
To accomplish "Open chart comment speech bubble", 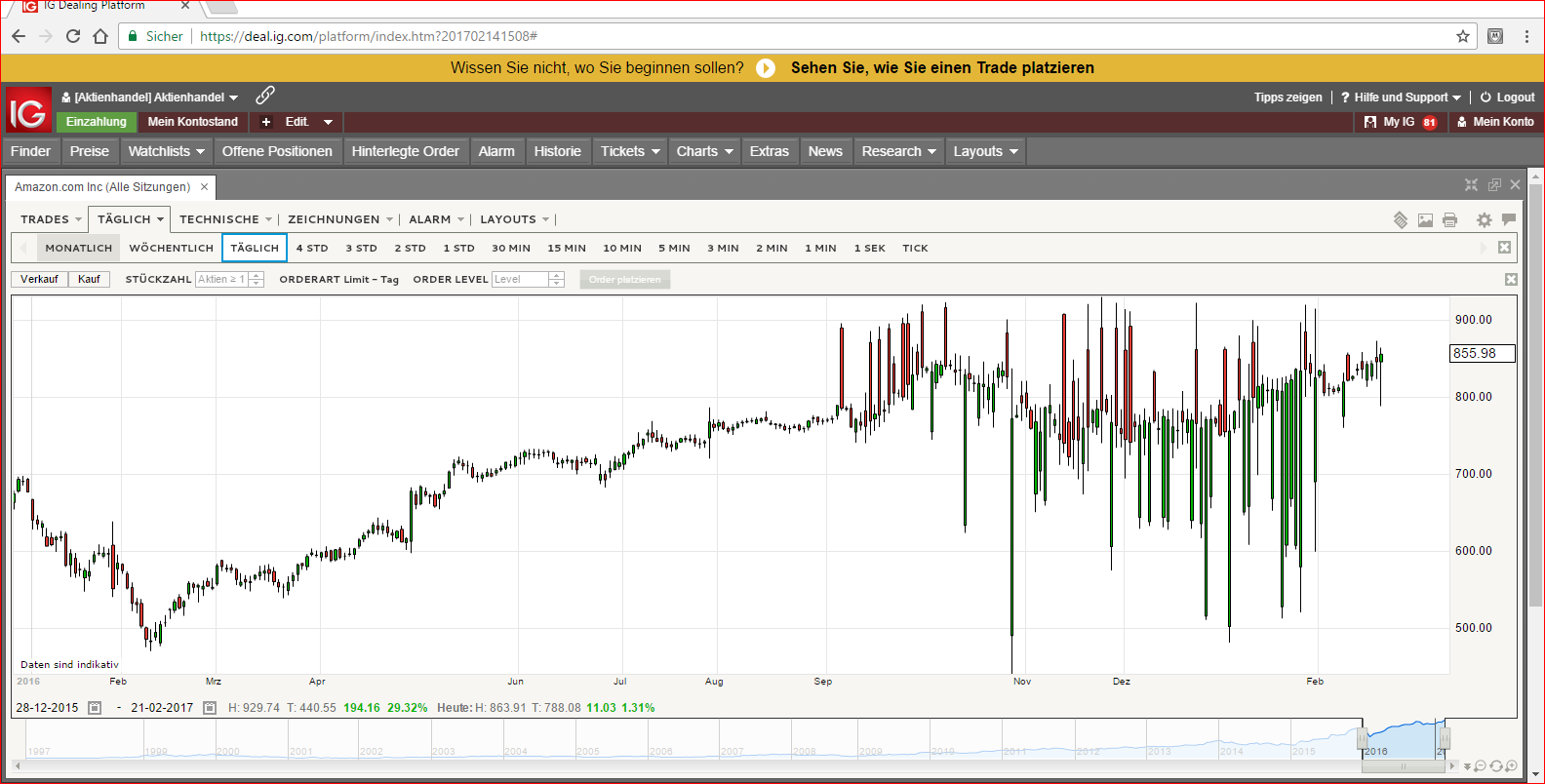I will point(1509,219).
